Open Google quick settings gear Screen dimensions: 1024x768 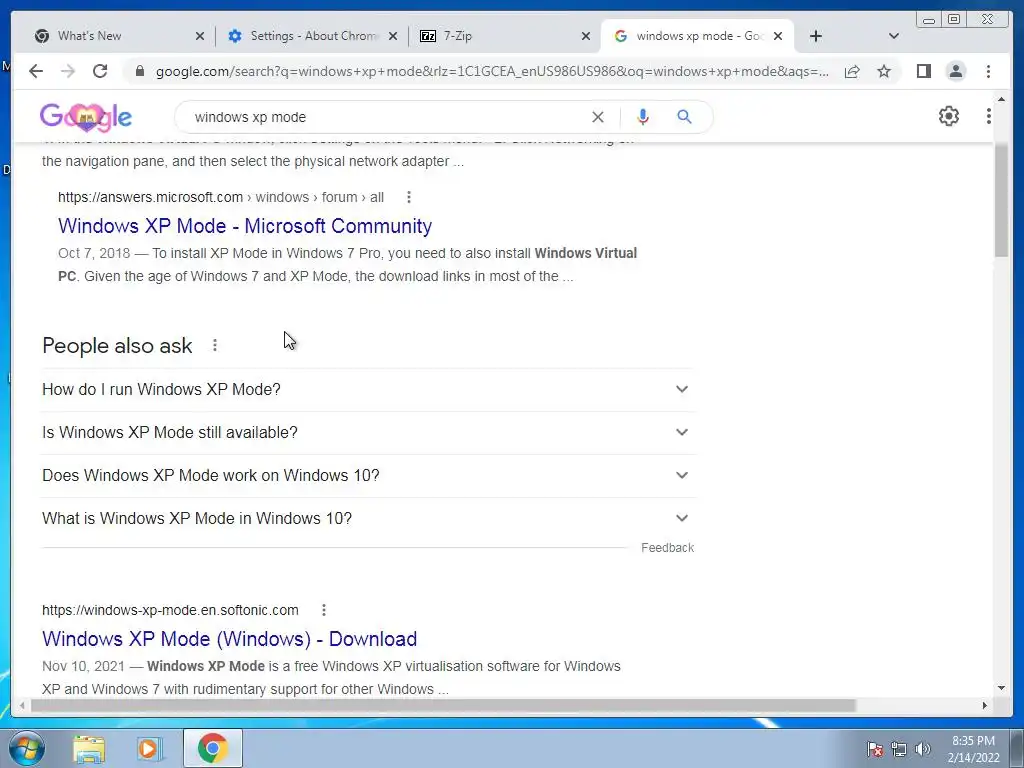coord(948,116)
